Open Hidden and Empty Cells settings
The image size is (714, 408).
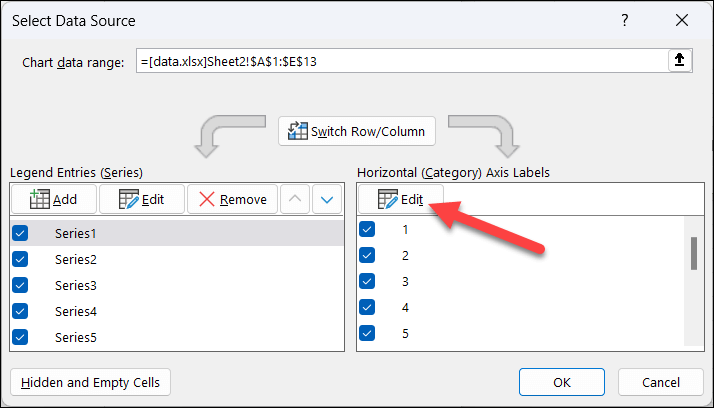(90, 382)
